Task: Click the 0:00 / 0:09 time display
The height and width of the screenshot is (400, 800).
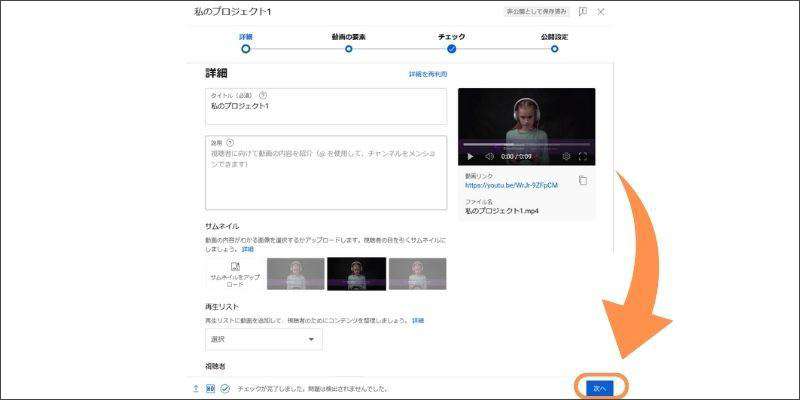Action: (516, 157)
